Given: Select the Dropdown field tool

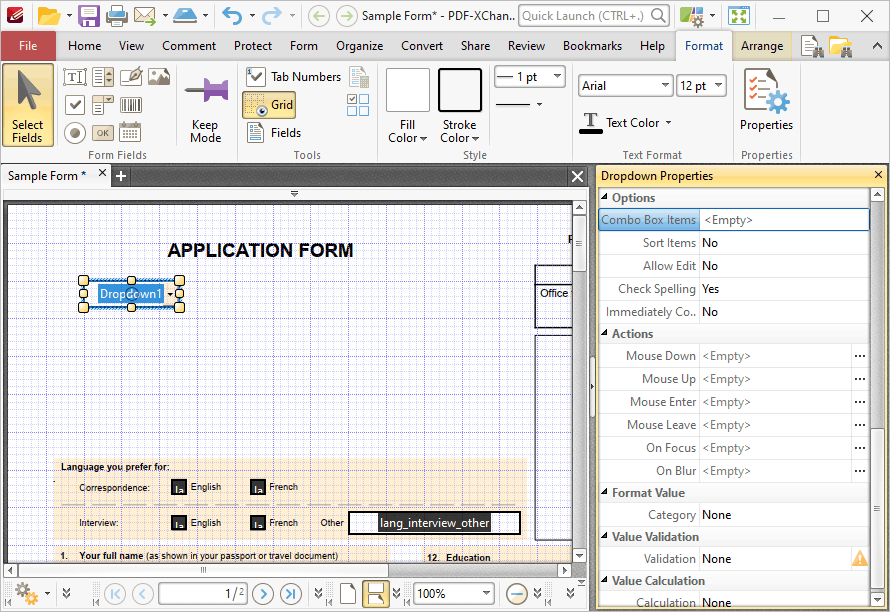Looking at the screenshot, I should [x=103, y=104].
